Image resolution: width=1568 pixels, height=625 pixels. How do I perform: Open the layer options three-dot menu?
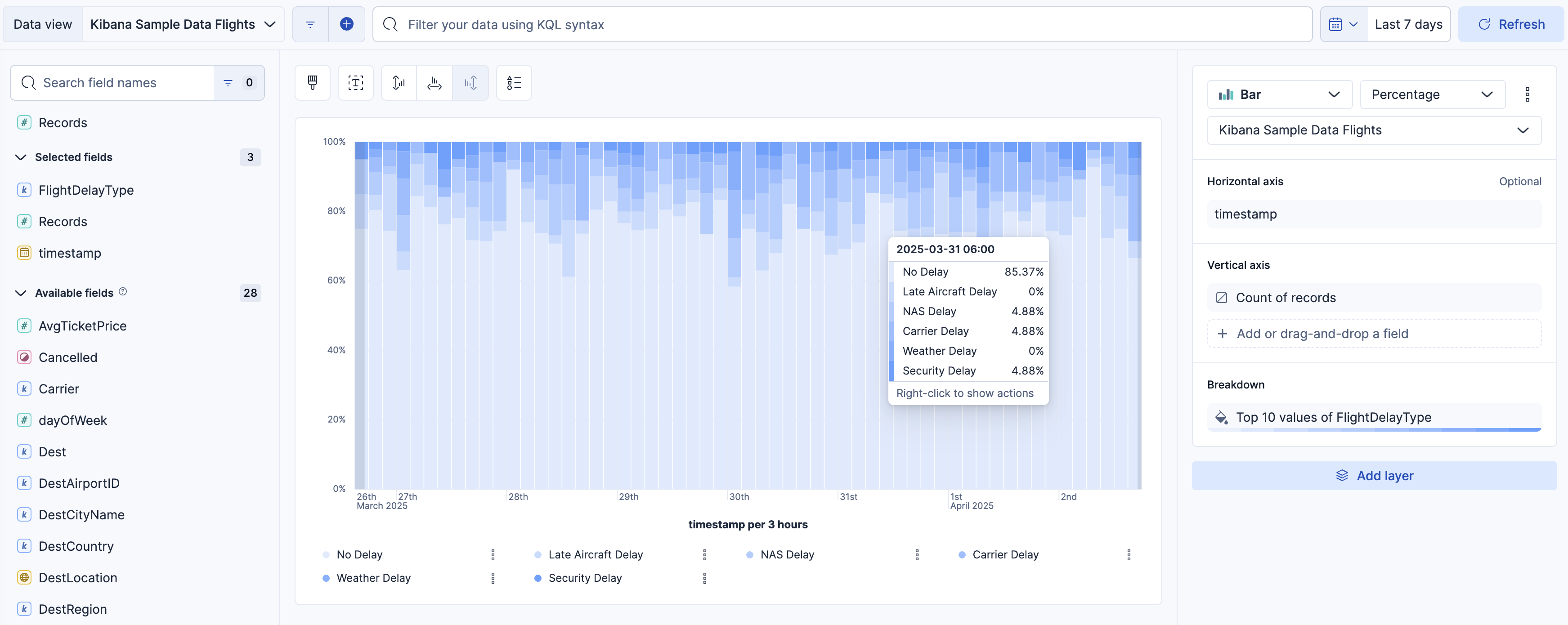pyautogui.click(x=1527, y=94)
